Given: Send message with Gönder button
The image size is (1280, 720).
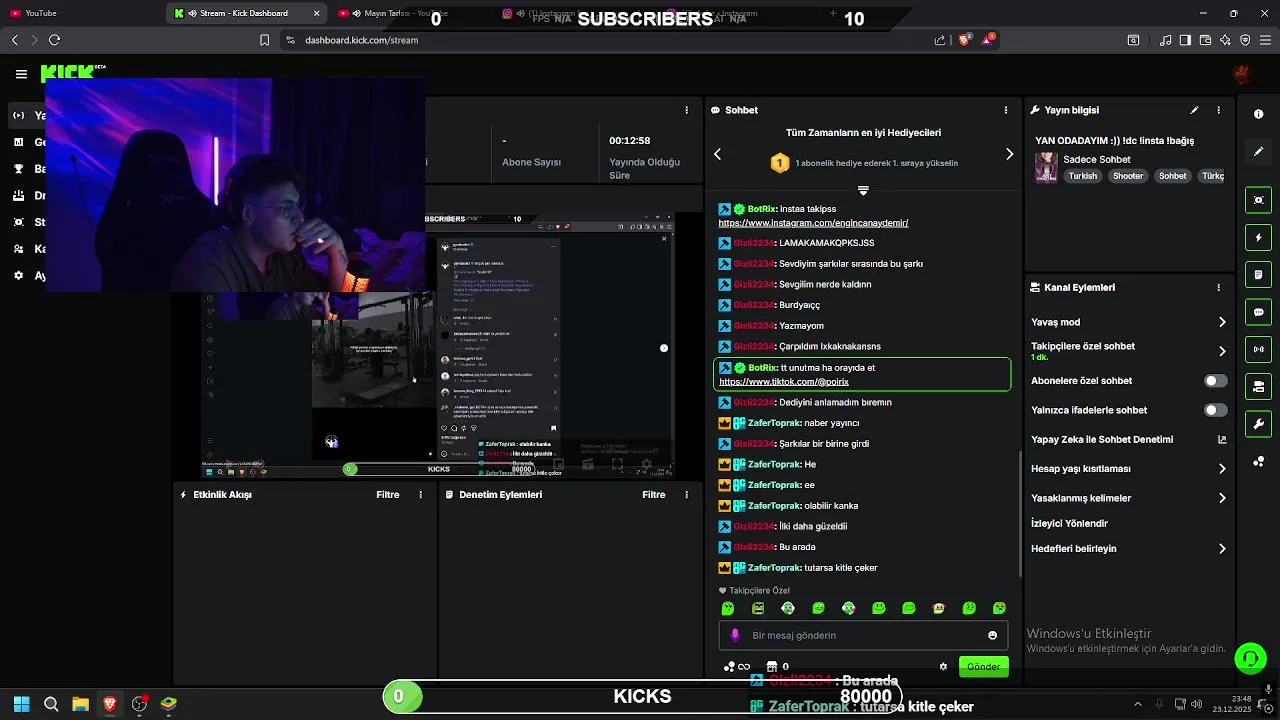Looking at the screenshot, I should [x=983, y=666].
